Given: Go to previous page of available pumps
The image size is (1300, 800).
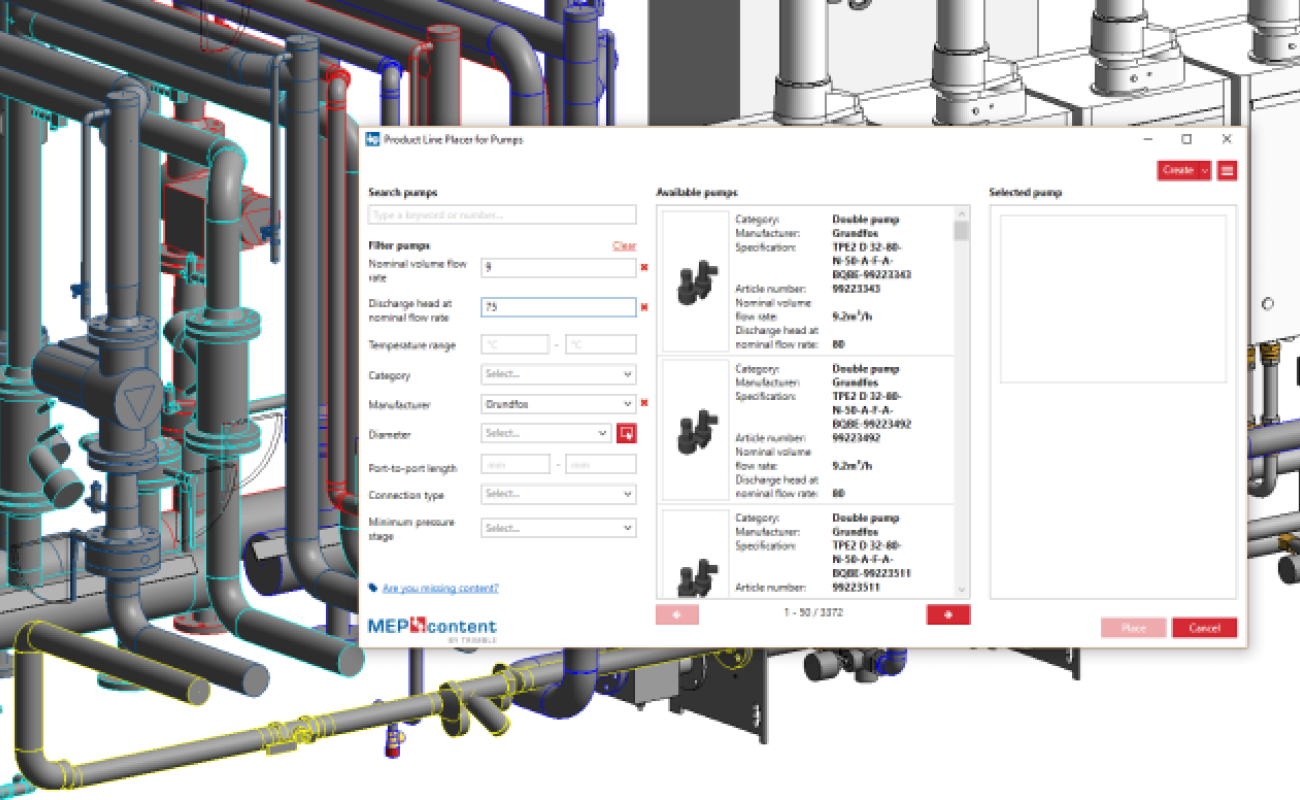Looking at the screenshot, I should tap(677, 614).
